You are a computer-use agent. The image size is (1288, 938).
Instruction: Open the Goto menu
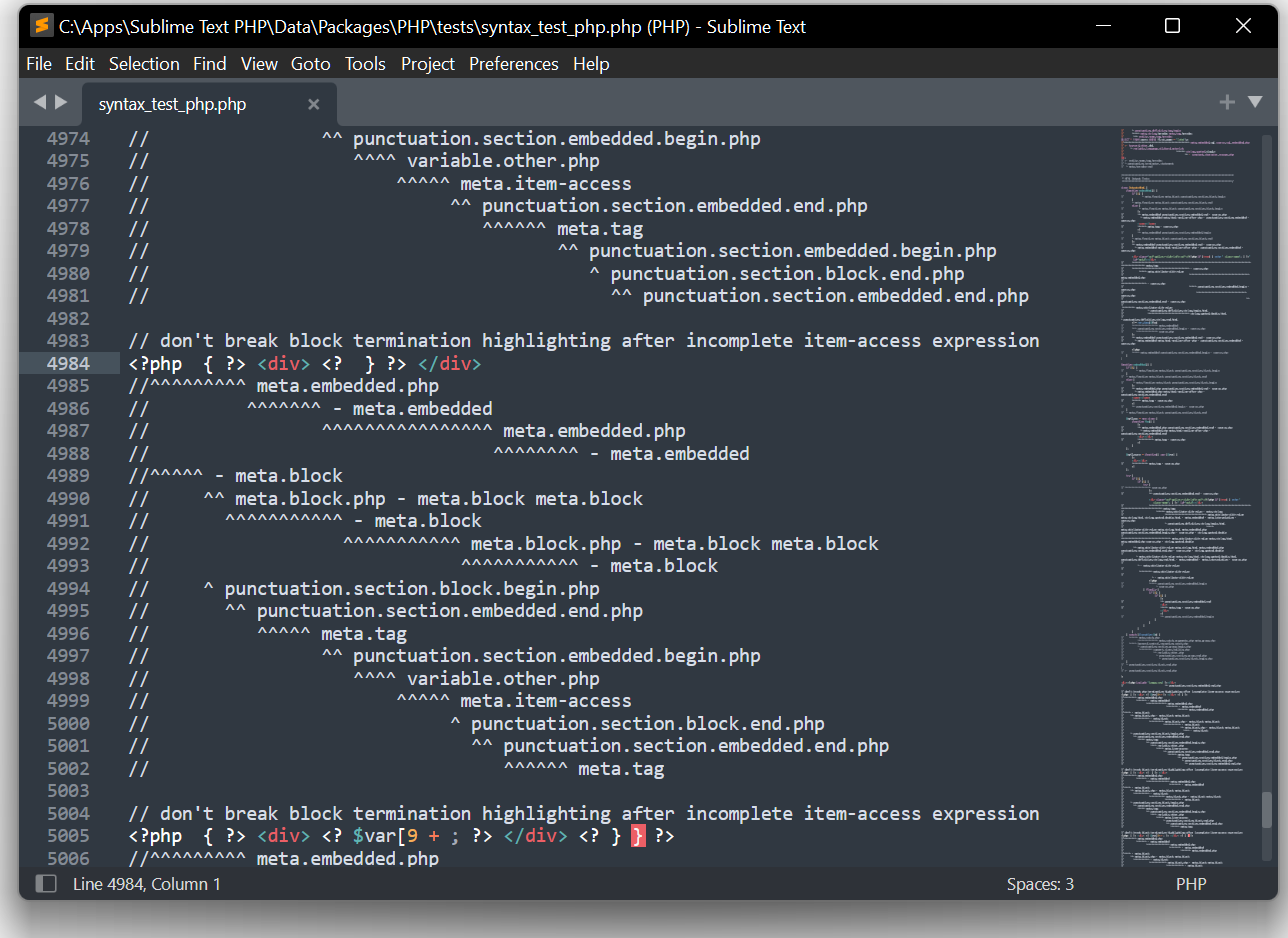310,63
